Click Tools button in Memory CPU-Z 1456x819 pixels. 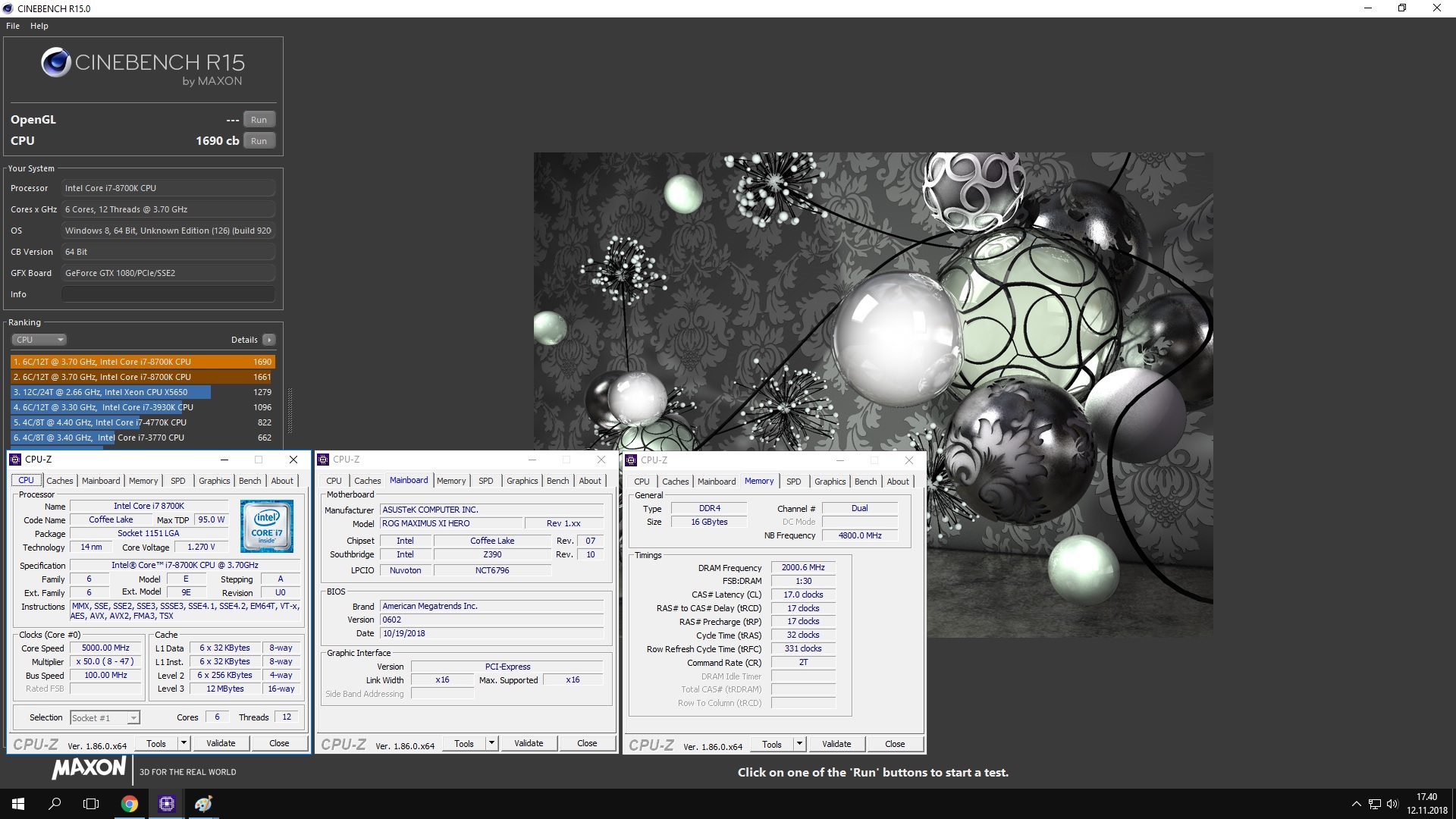tap(772, 744)
